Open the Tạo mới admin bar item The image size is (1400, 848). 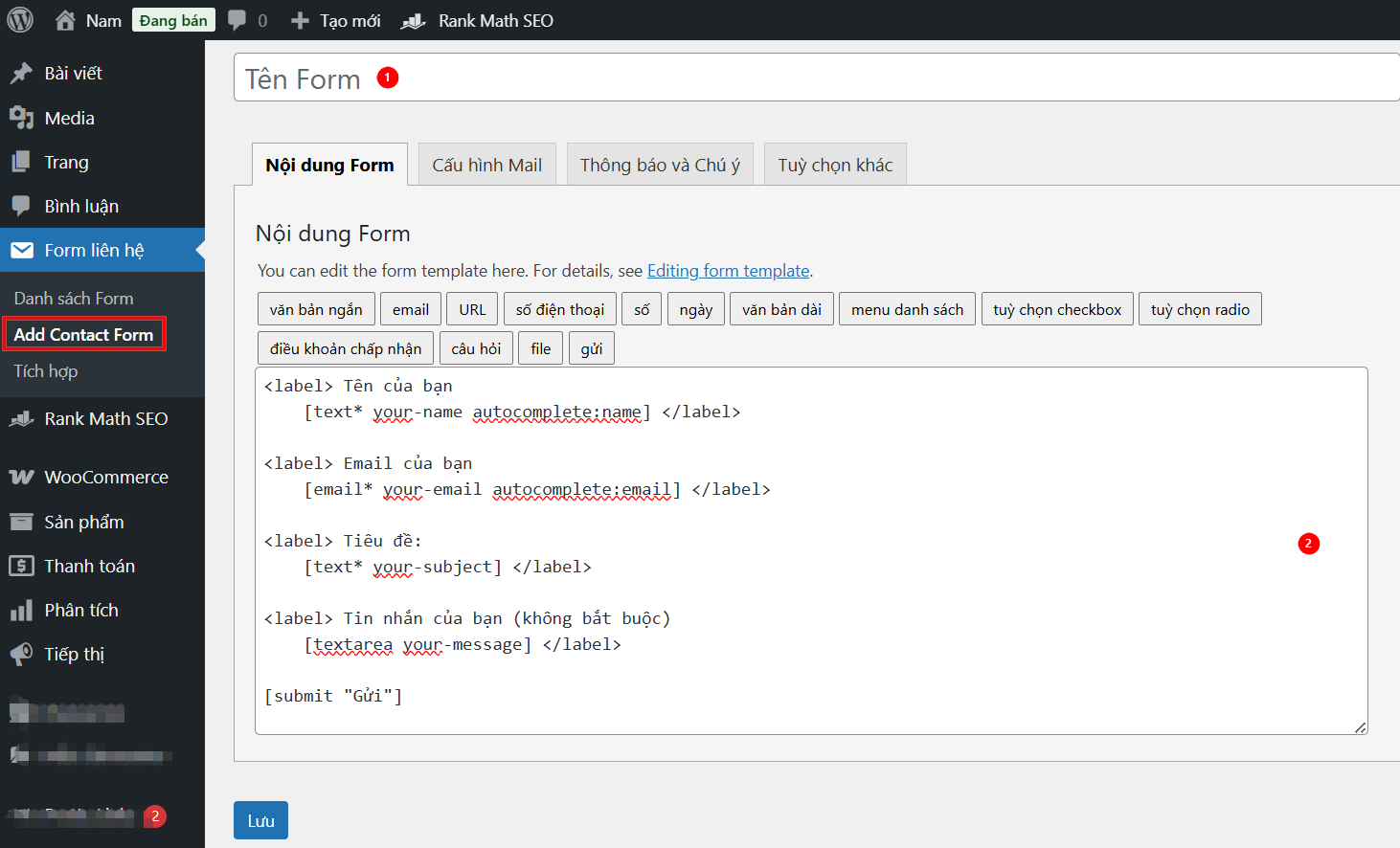pos(335,20)
